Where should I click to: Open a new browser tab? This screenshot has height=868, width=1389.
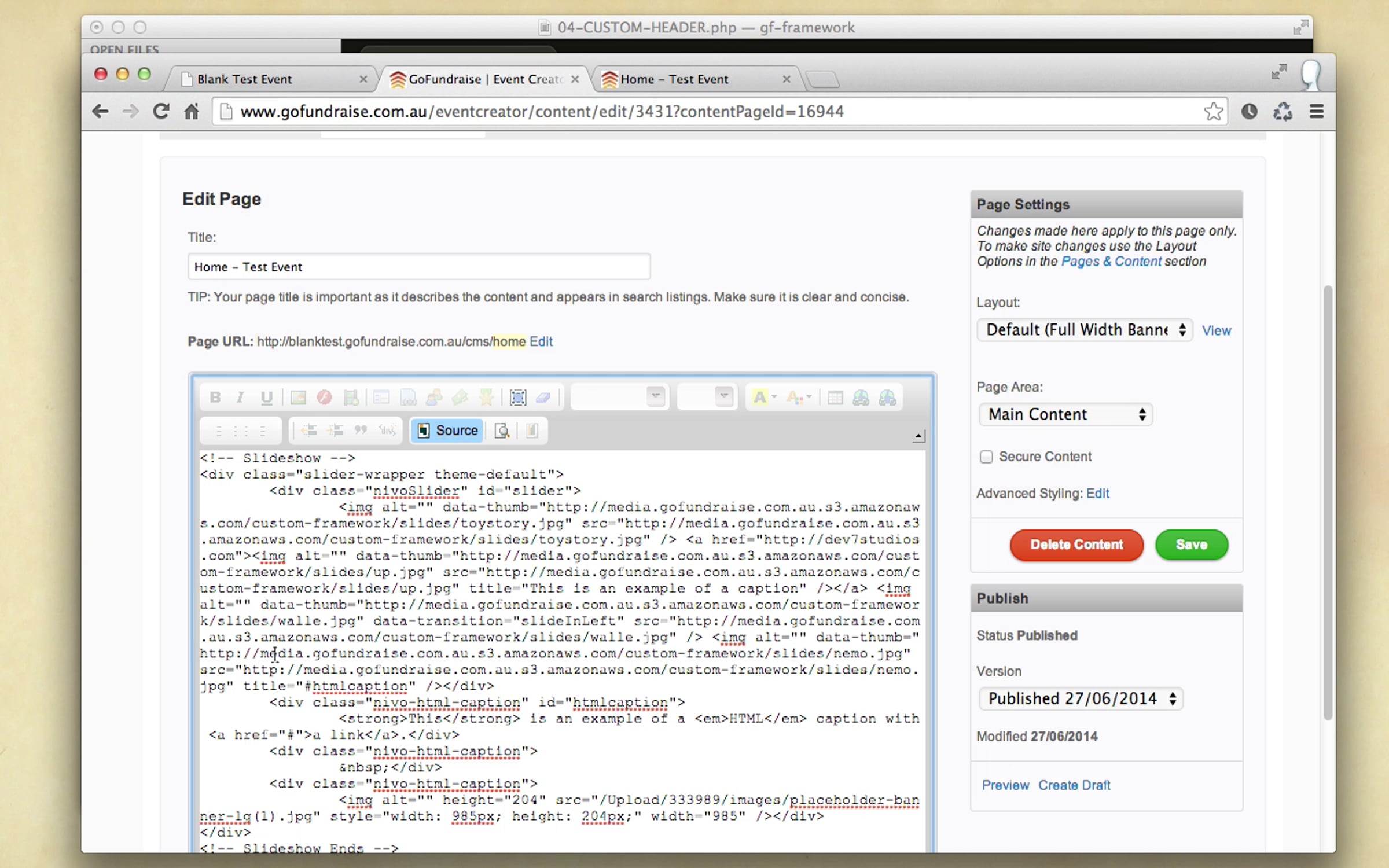coord(822,79)
